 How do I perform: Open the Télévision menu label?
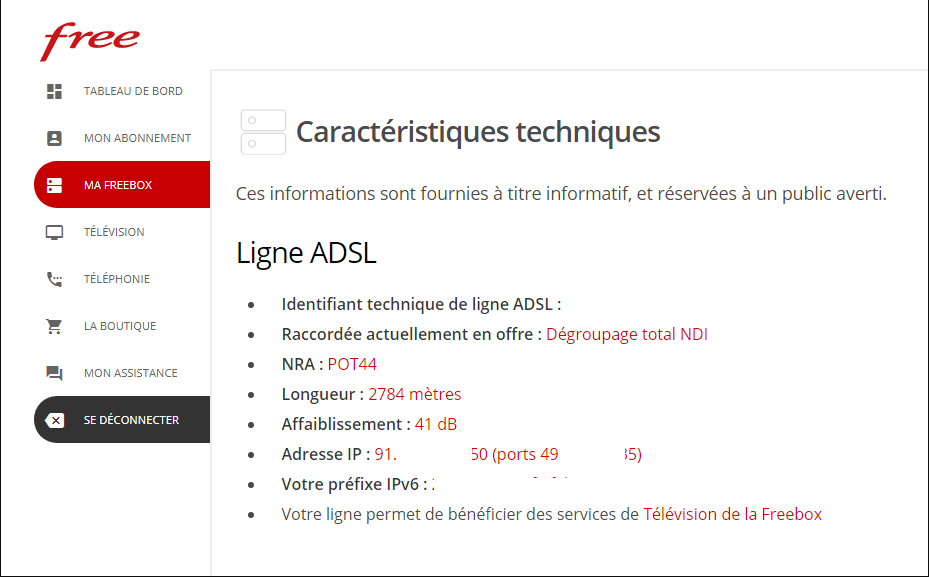[x=114, y=232]
